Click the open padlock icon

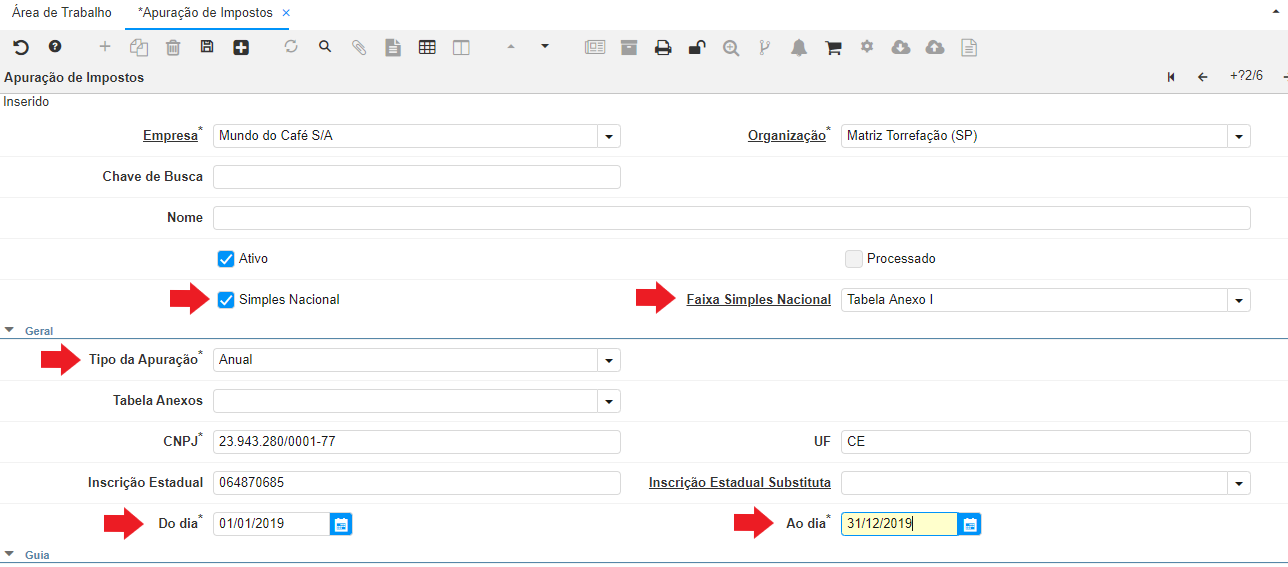pyautogui.click(x=697, y=47)
